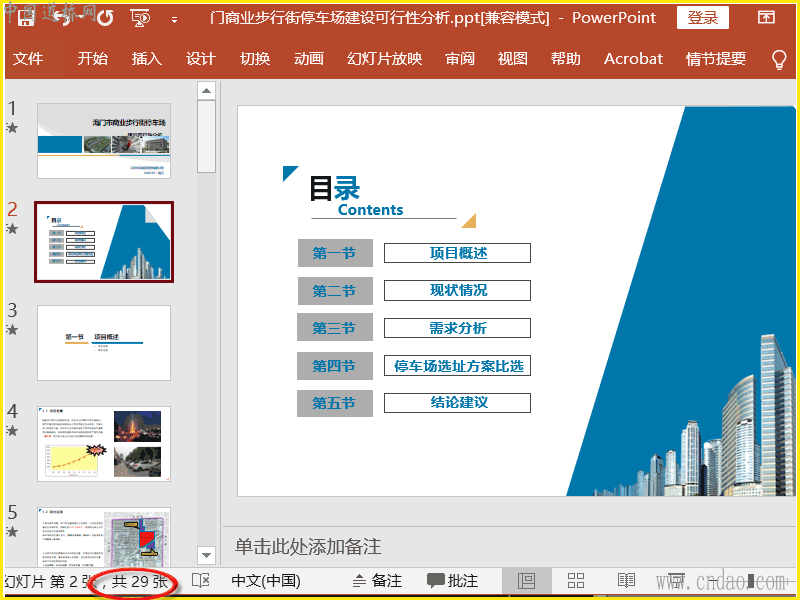Click animation star icon beside slide 2
Screen dimensions: 800x600
click(x=12, y=229)
